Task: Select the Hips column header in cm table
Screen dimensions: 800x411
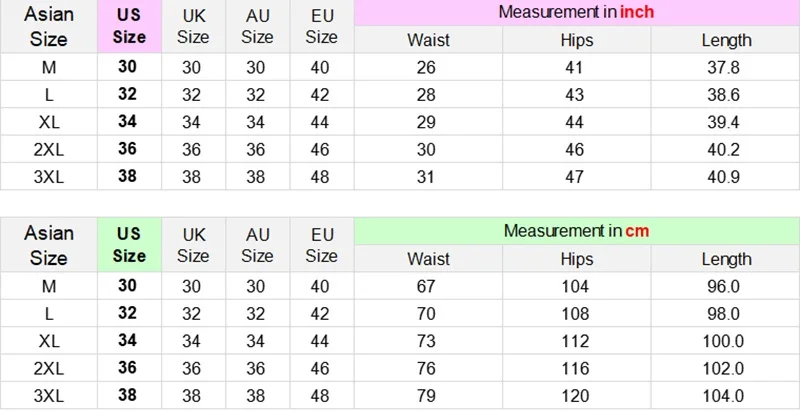Action: point(577,259)
